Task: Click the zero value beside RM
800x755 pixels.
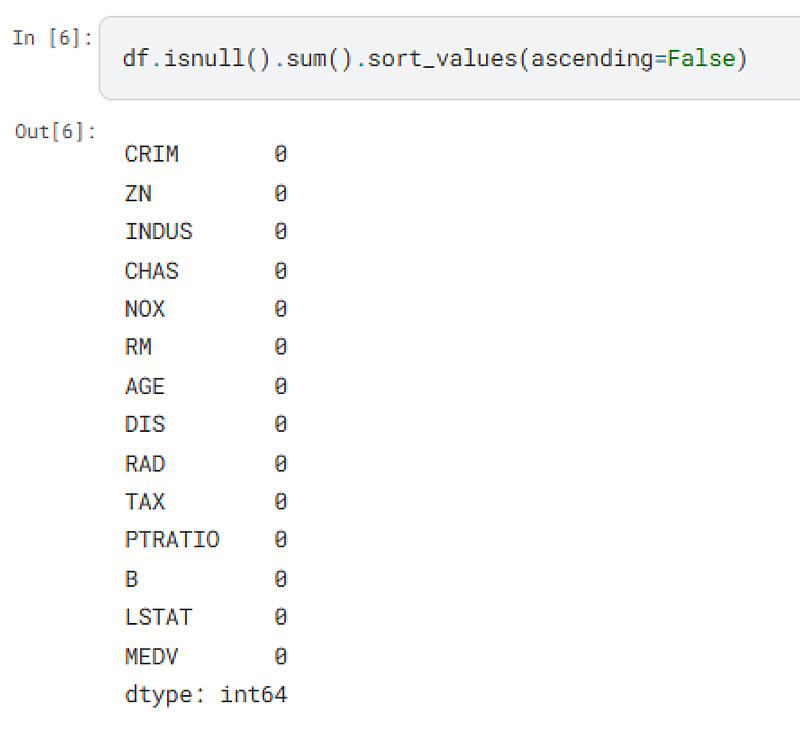Action: coord(281,347)
